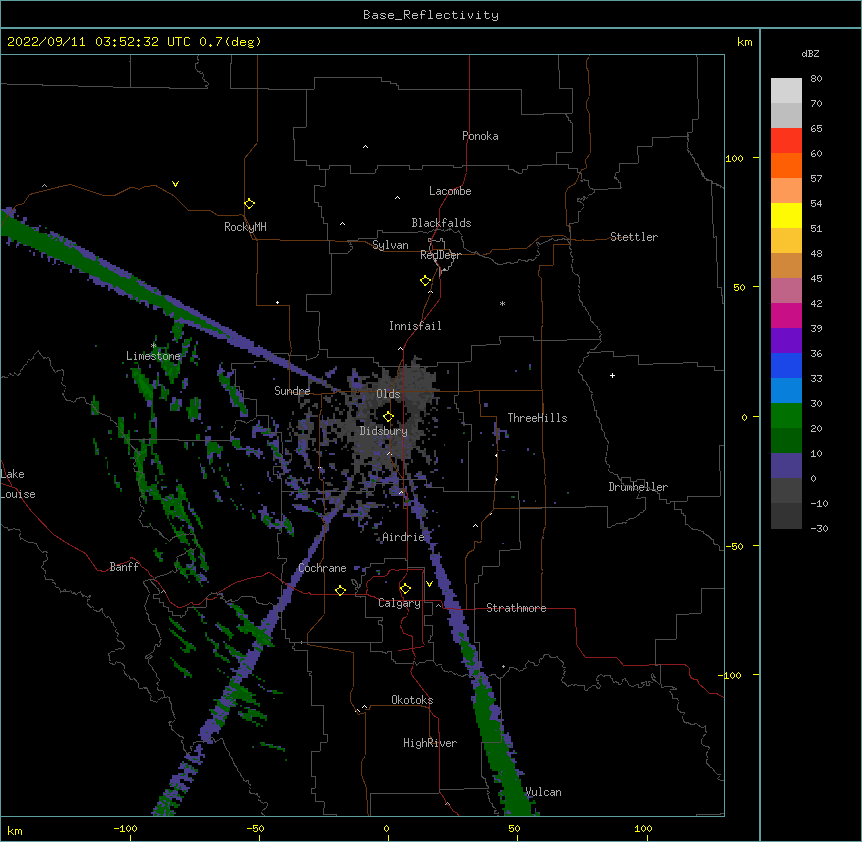Click the dBZ legend heading
This screenshot has width=862, height=842.
click(x=810, y=53)
